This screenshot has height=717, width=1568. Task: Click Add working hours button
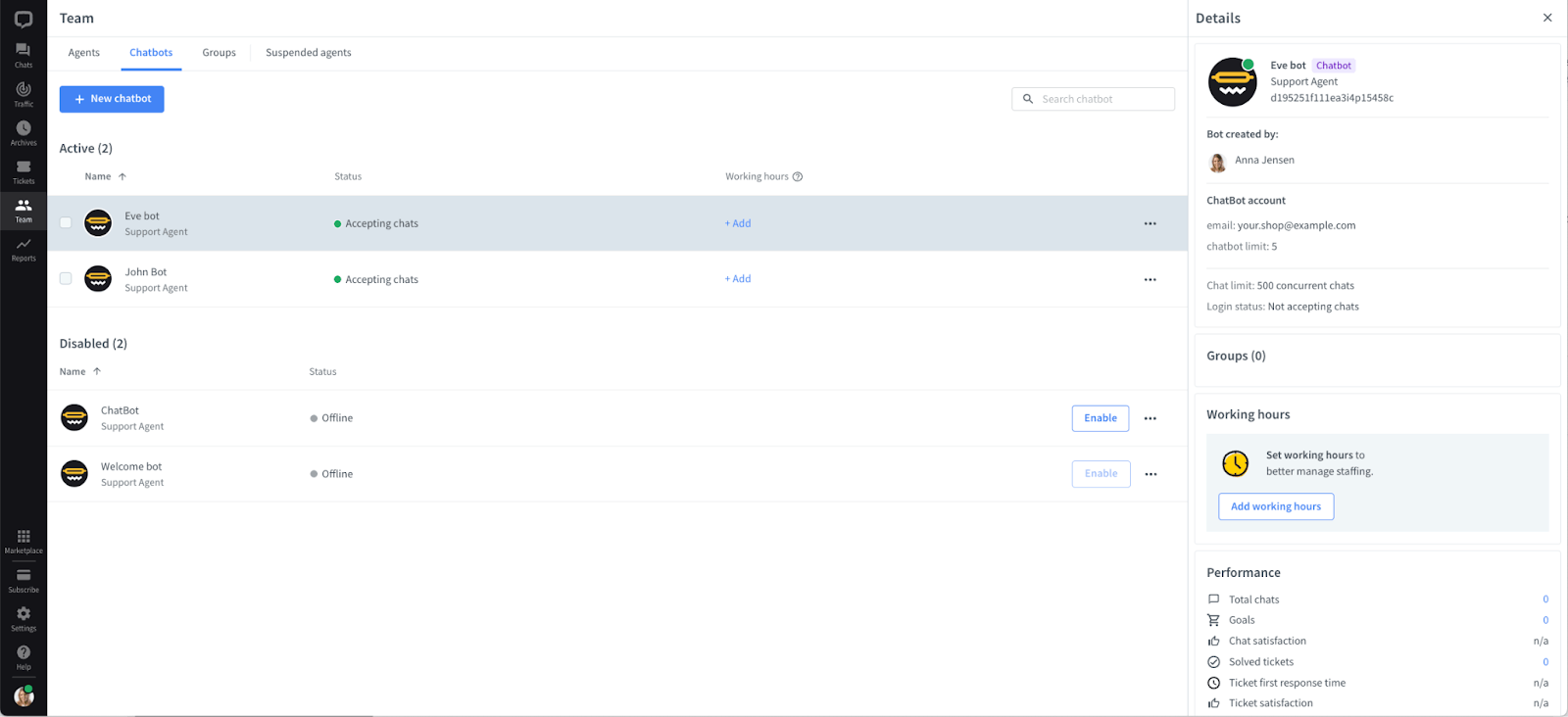tap(1276, 506)
